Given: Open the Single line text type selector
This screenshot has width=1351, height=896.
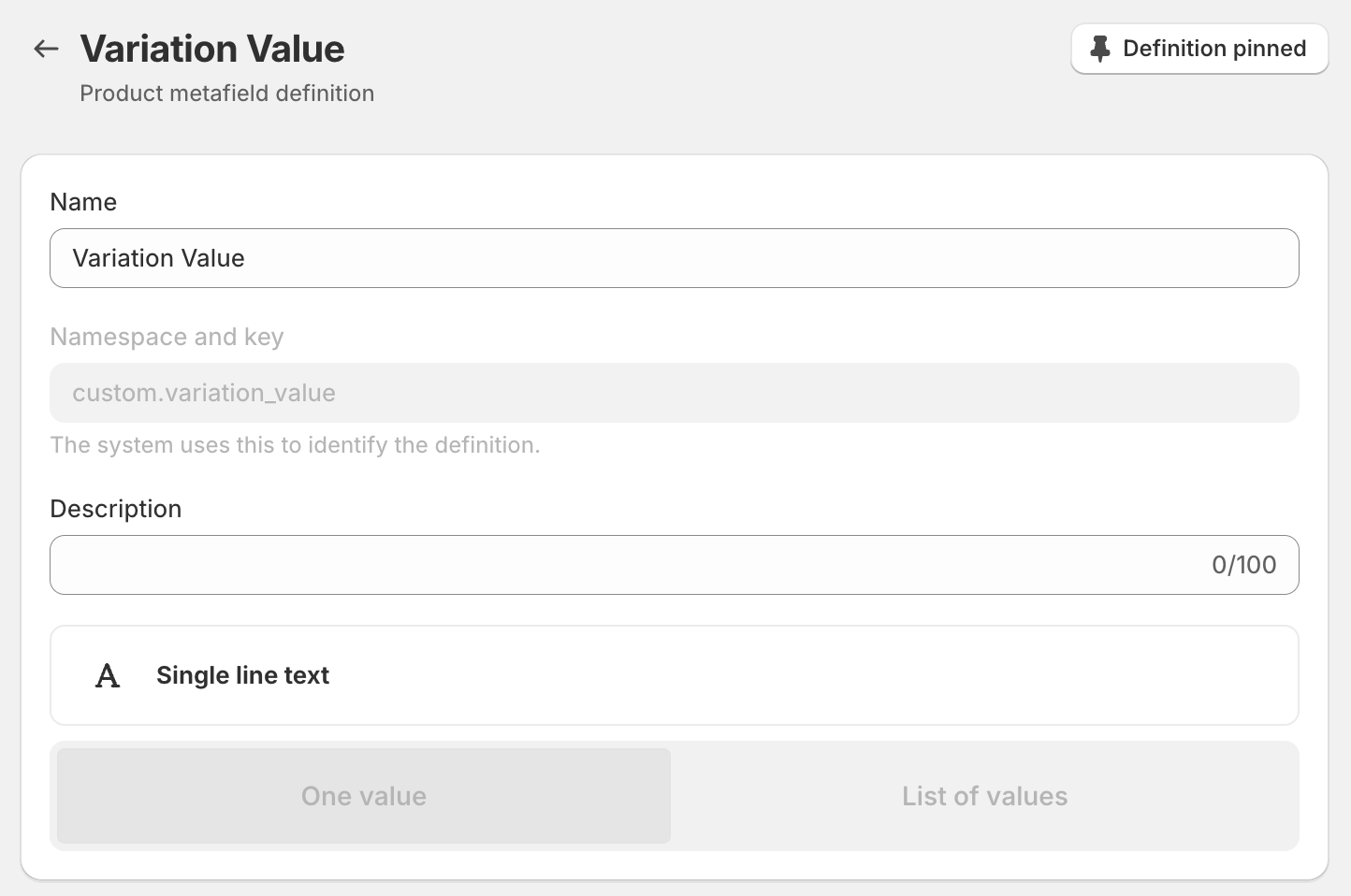Looking at the screenshot, I should click(674, 675).
